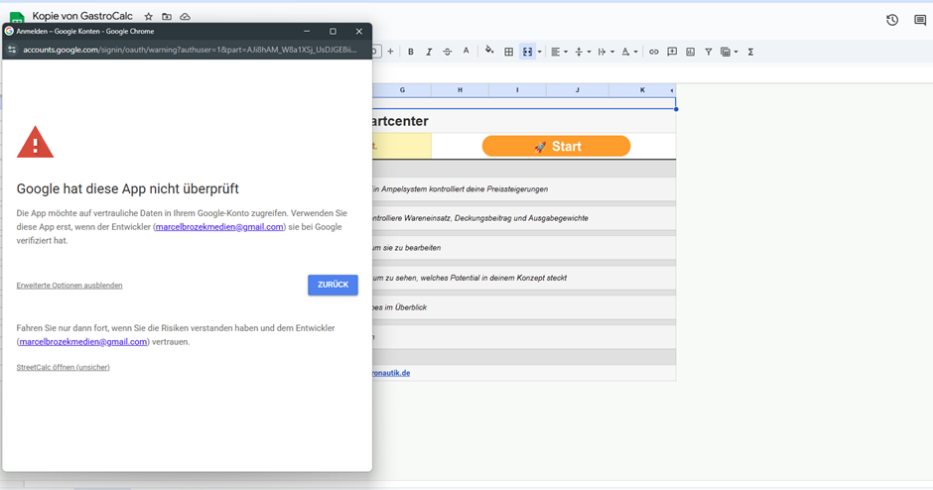Open vertical align dropdown
This screenshot has height=490, width=933.
coord(582,52)
